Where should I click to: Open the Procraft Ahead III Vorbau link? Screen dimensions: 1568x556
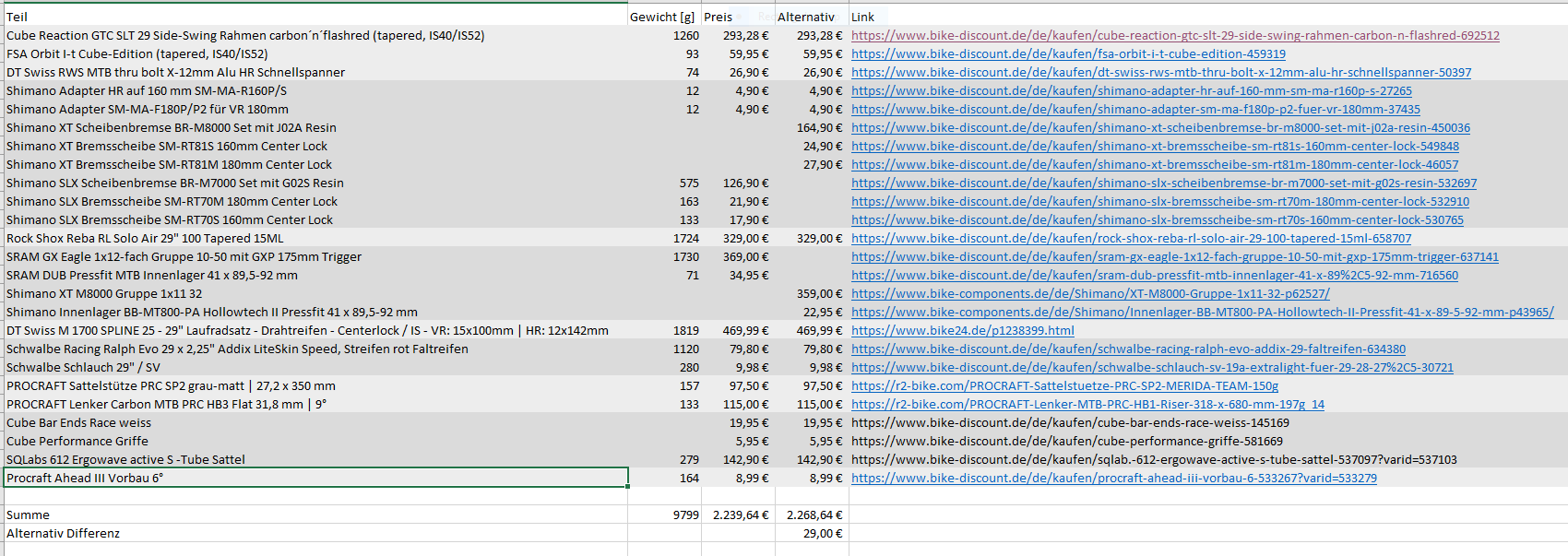pos(1114,478)
